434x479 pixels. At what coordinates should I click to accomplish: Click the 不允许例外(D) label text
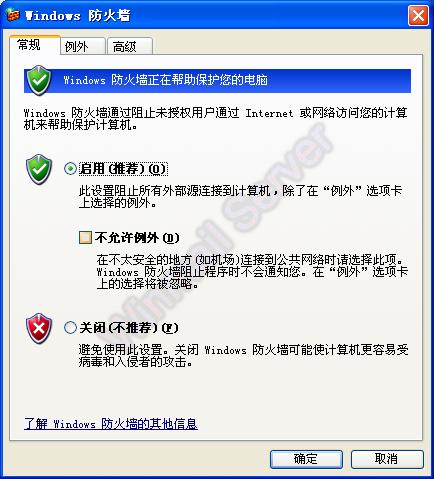tap(137, 238)
